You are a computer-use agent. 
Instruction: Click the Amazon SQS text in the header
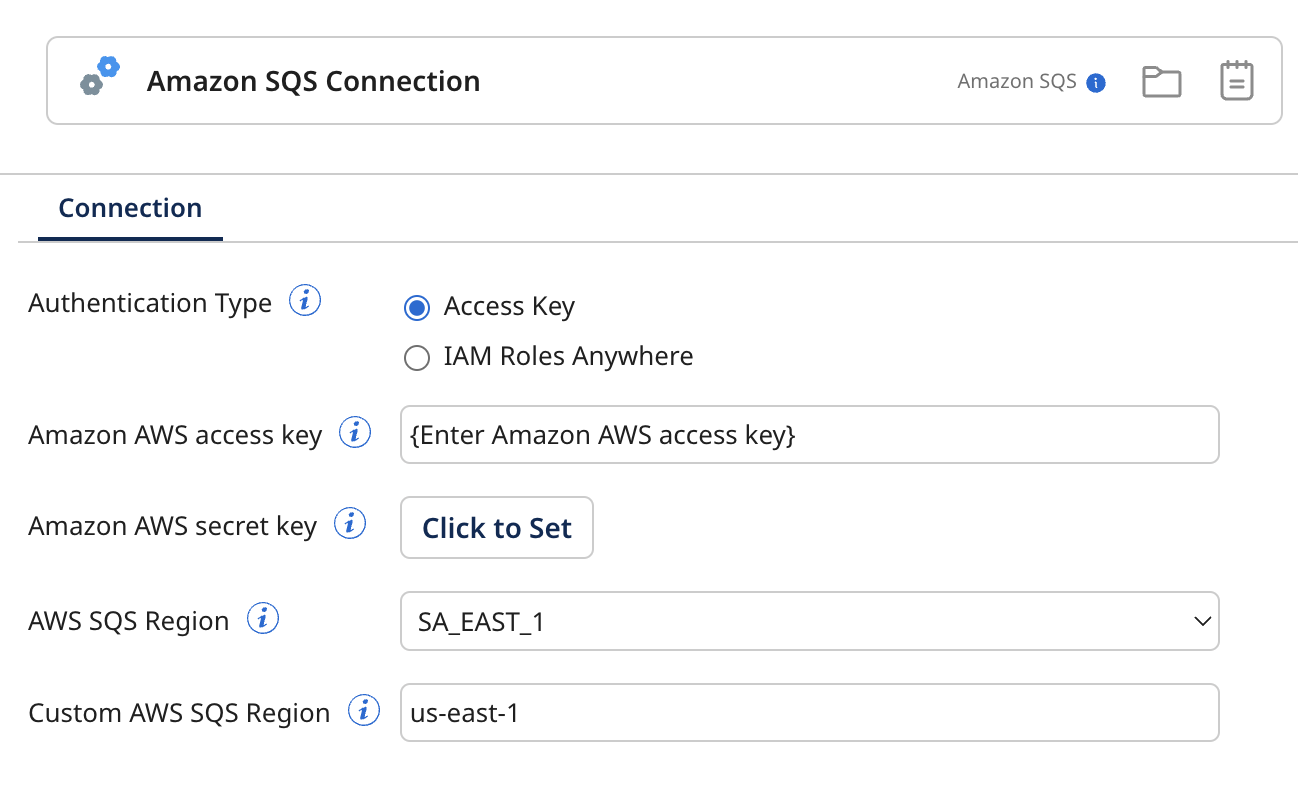(1016, 82)
